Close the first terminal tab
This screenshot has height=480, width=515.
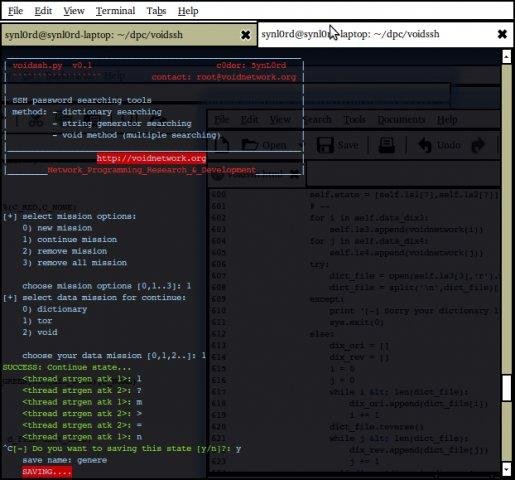pos(245,35)
